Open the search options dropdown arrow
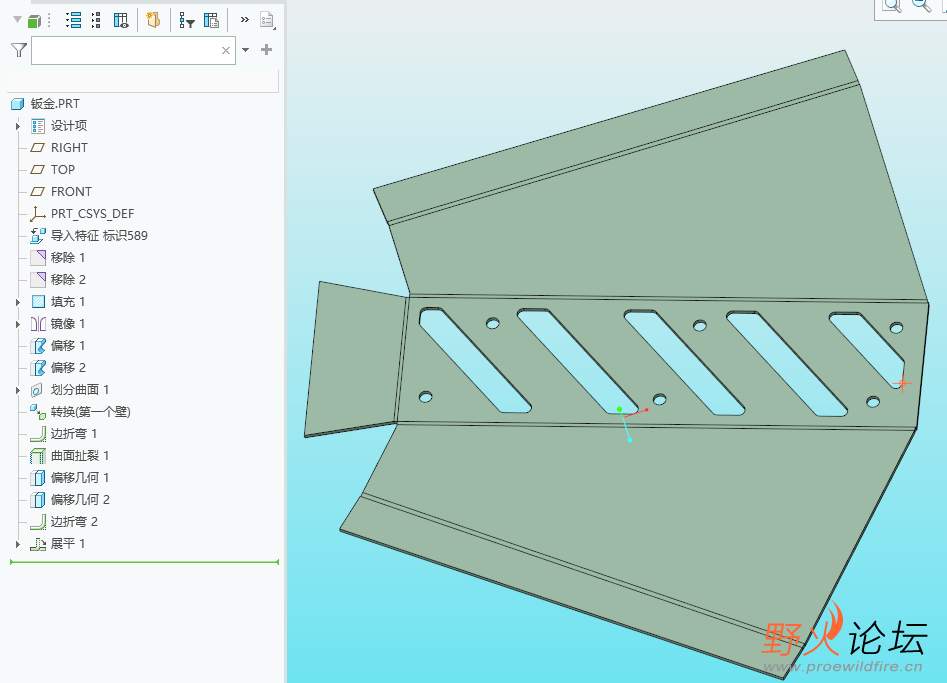The width and height of the screenshot is (947, 683). tap(246, 50)
